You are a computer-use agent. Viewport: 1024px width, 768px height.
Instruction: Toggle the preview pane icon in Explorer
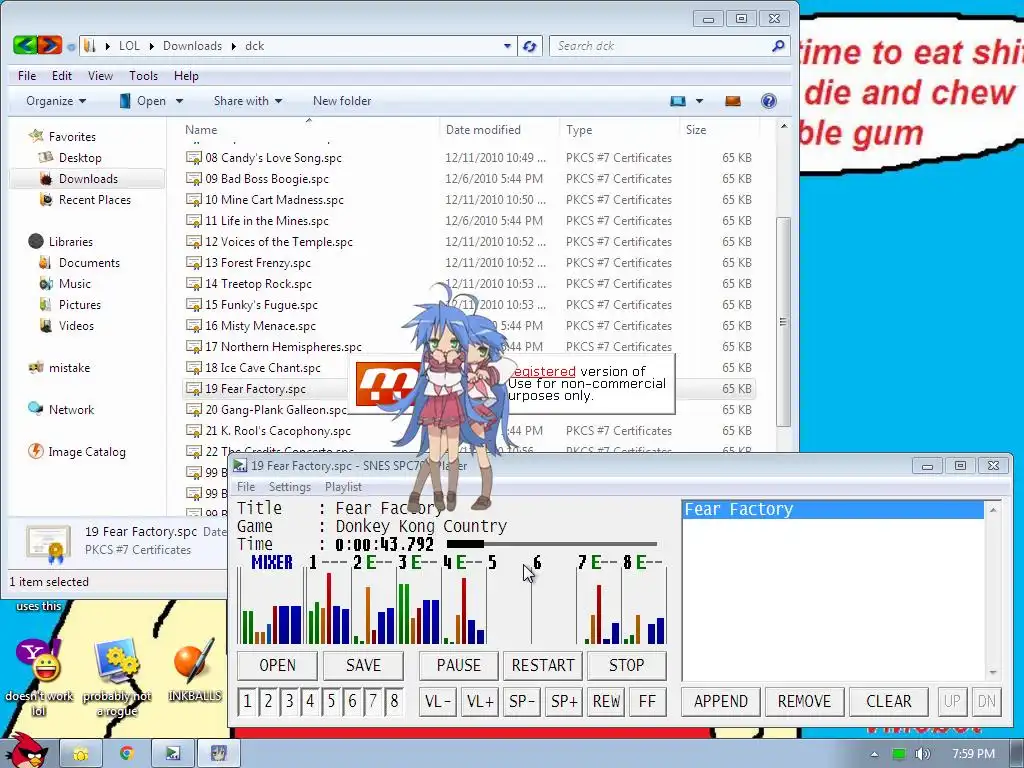click(x=733, y=101)
